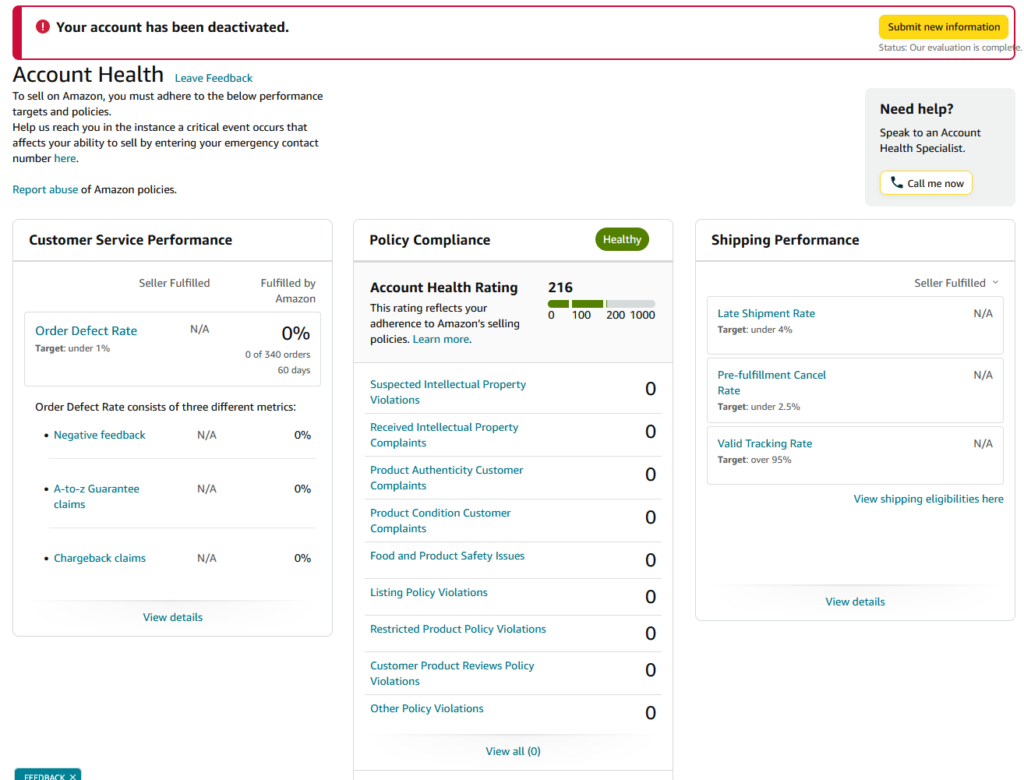Open the Late Shipment Rate link
This screenshot has width=1024, height=780.
click(x=766, y=314)
